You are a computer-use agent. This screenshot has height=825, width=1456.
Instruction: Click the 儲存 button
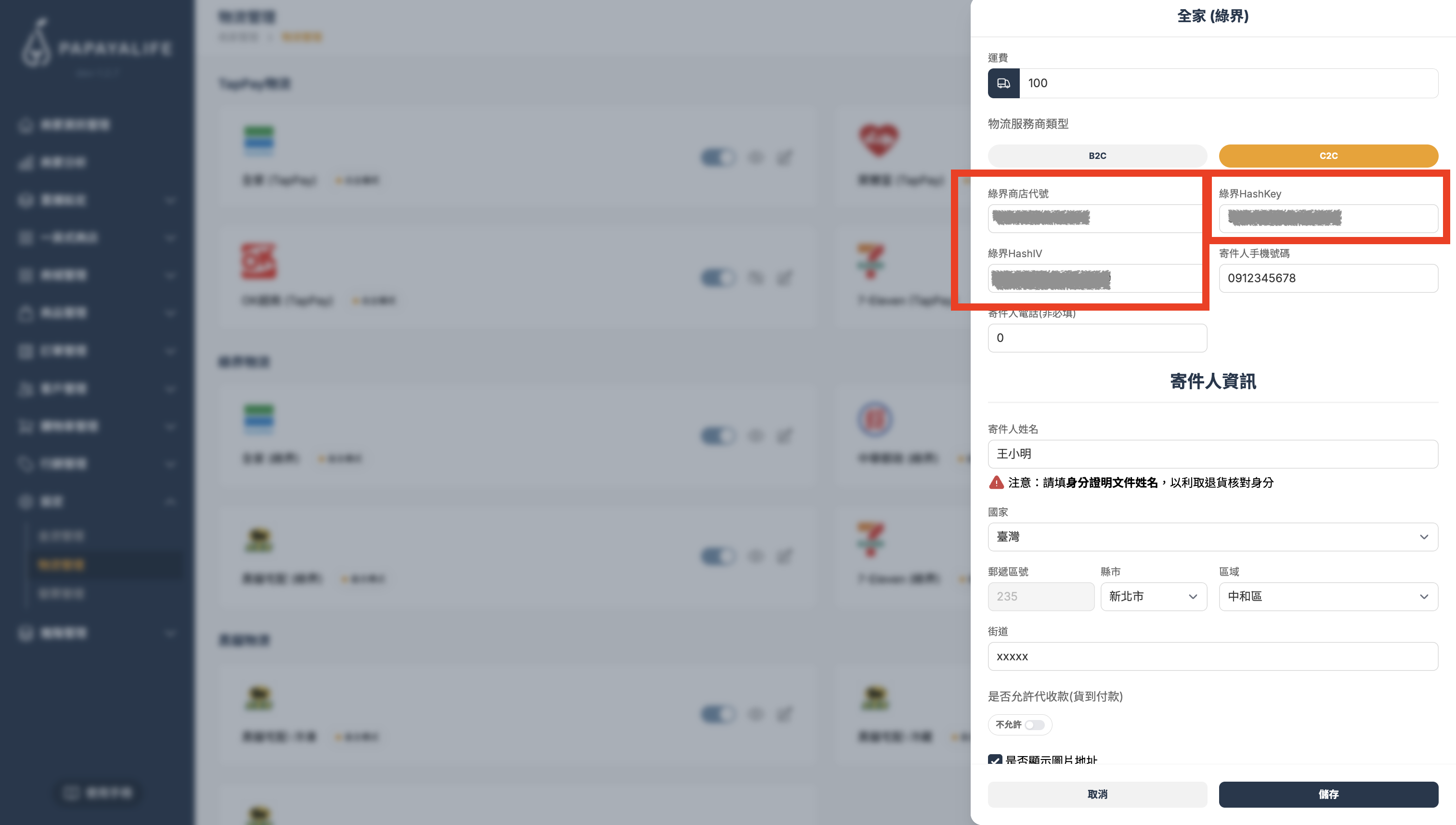click(x=1328, y=794)
